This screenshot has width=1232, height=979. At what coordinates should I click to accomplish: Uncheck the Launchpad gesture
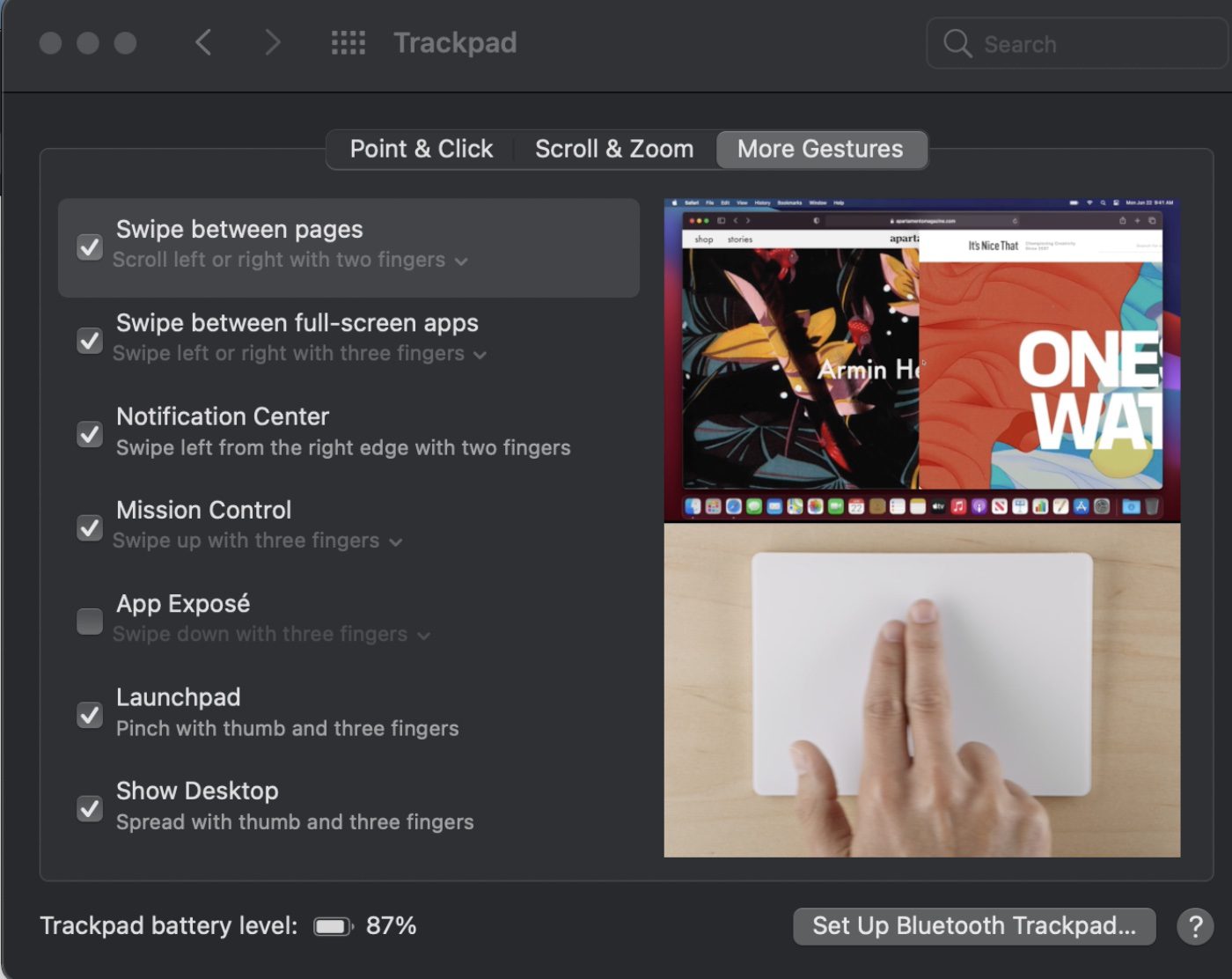pyautogui.click(x=90, y=715)
